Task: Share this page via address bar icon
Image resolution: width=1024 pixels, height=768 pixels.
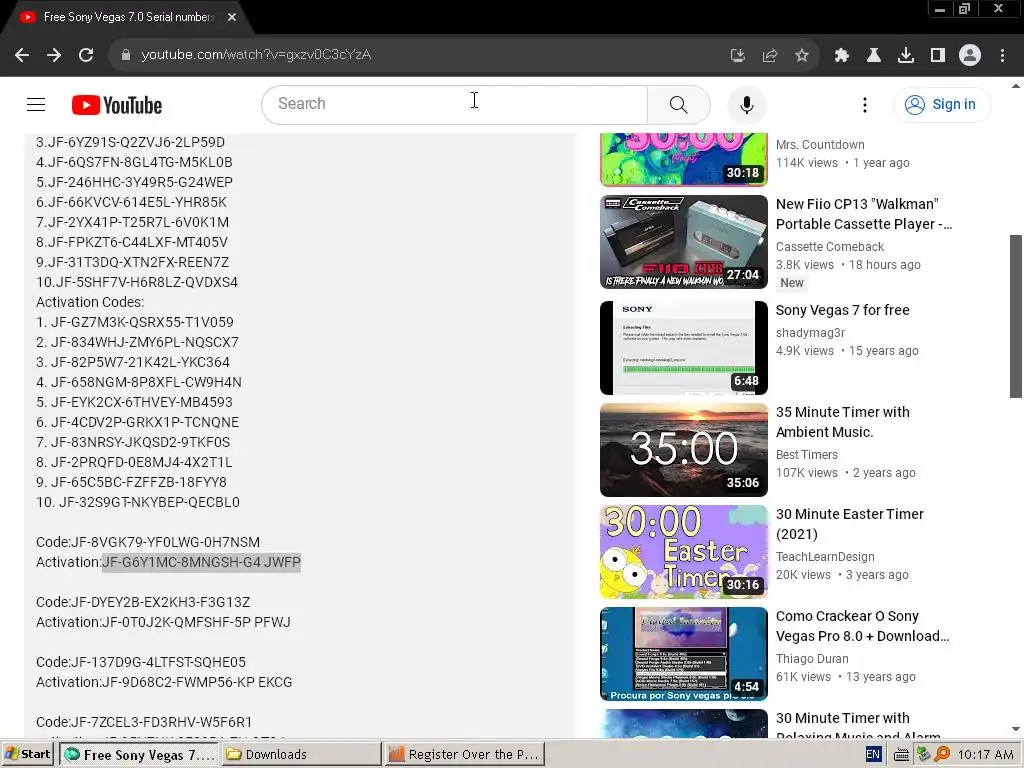Action: [769, 55]
